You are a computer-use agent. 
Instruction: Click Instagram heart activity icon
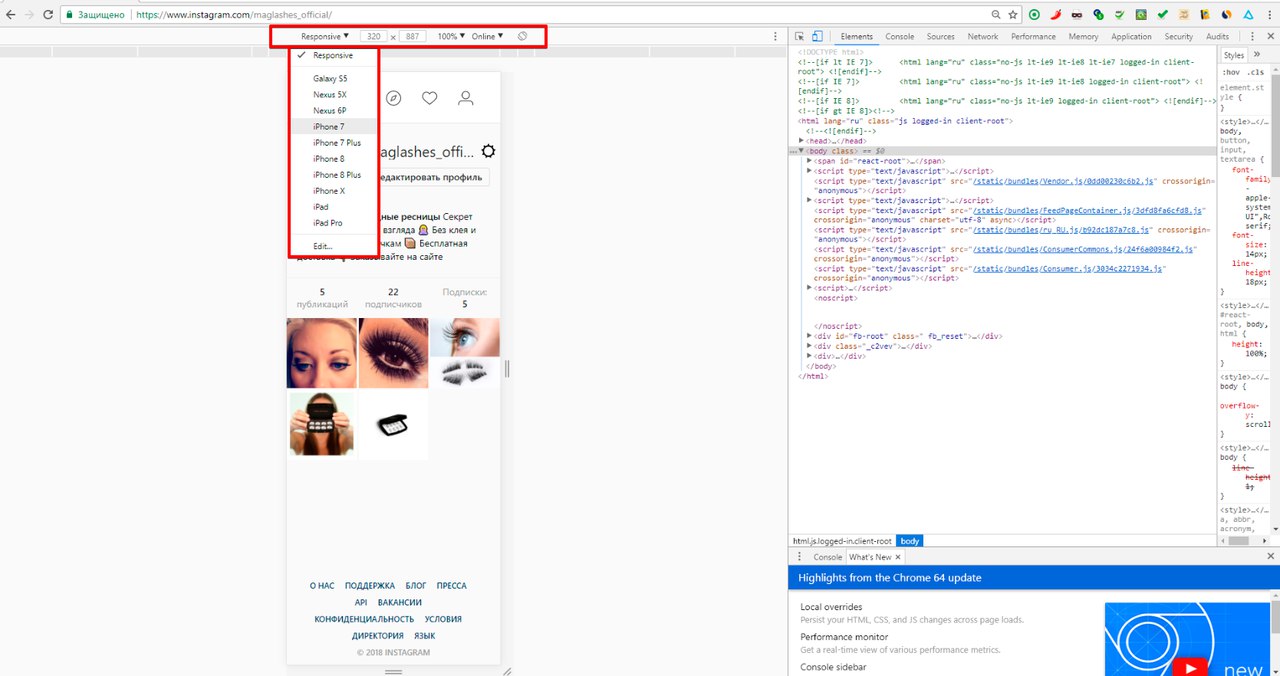click(430, 98)
